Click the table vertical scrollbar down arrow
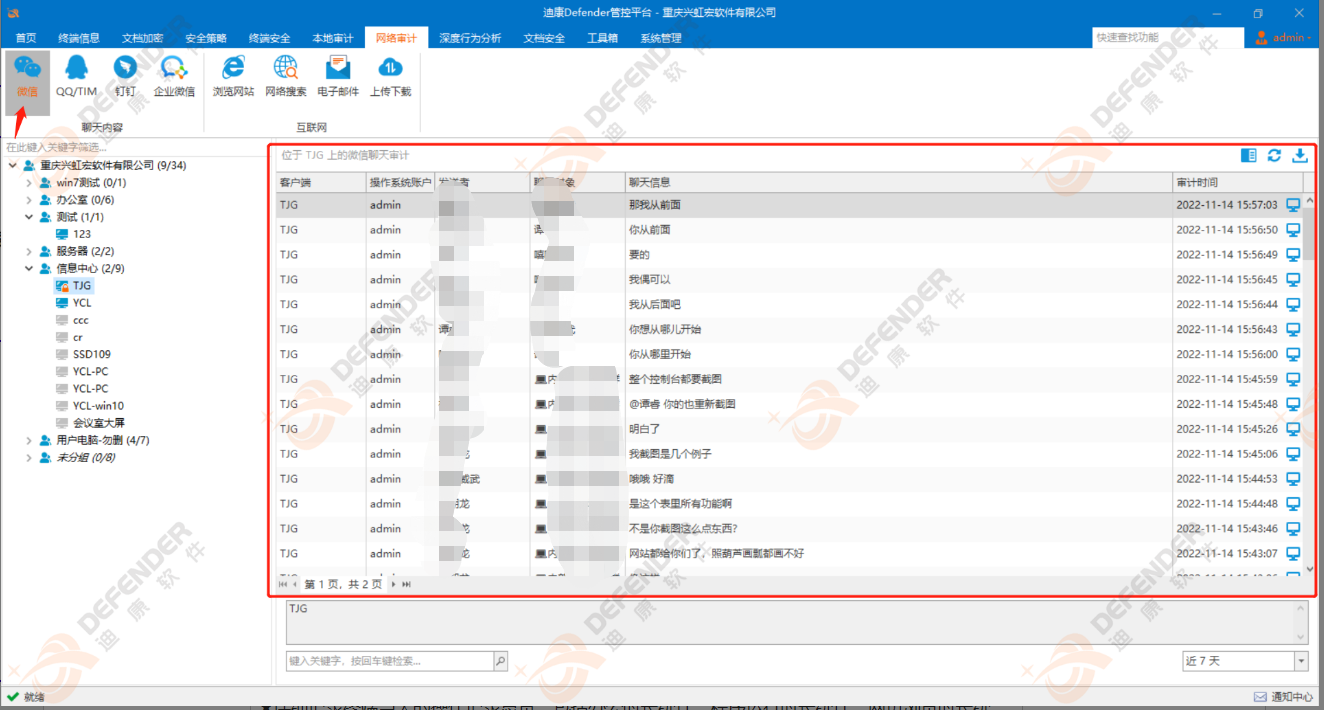Screen dimensions: 1324x710 pyautogui.click(x=1311, y=569)
